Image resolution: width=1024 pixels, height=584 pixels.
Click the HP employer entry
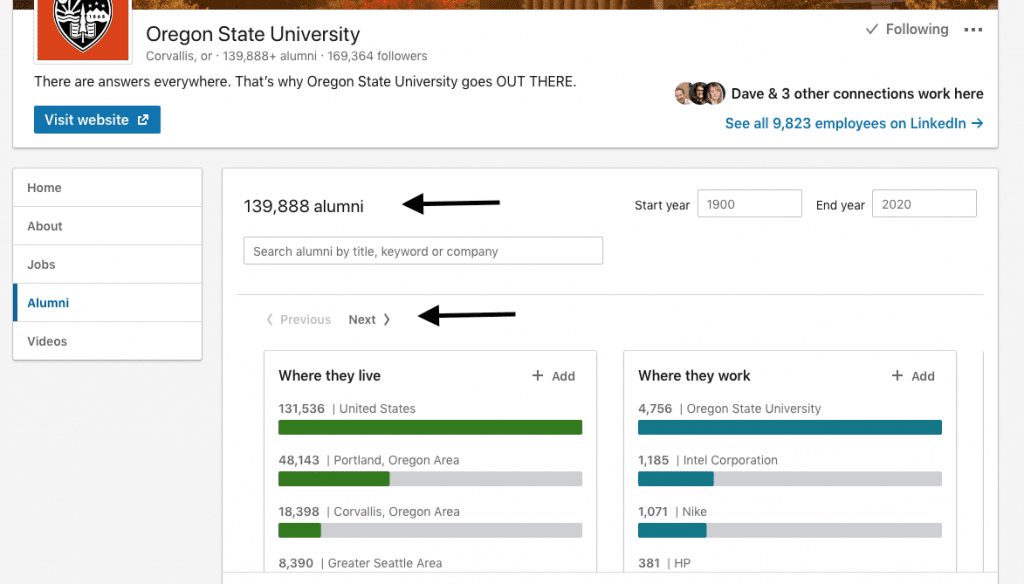[x=664, y=563]
